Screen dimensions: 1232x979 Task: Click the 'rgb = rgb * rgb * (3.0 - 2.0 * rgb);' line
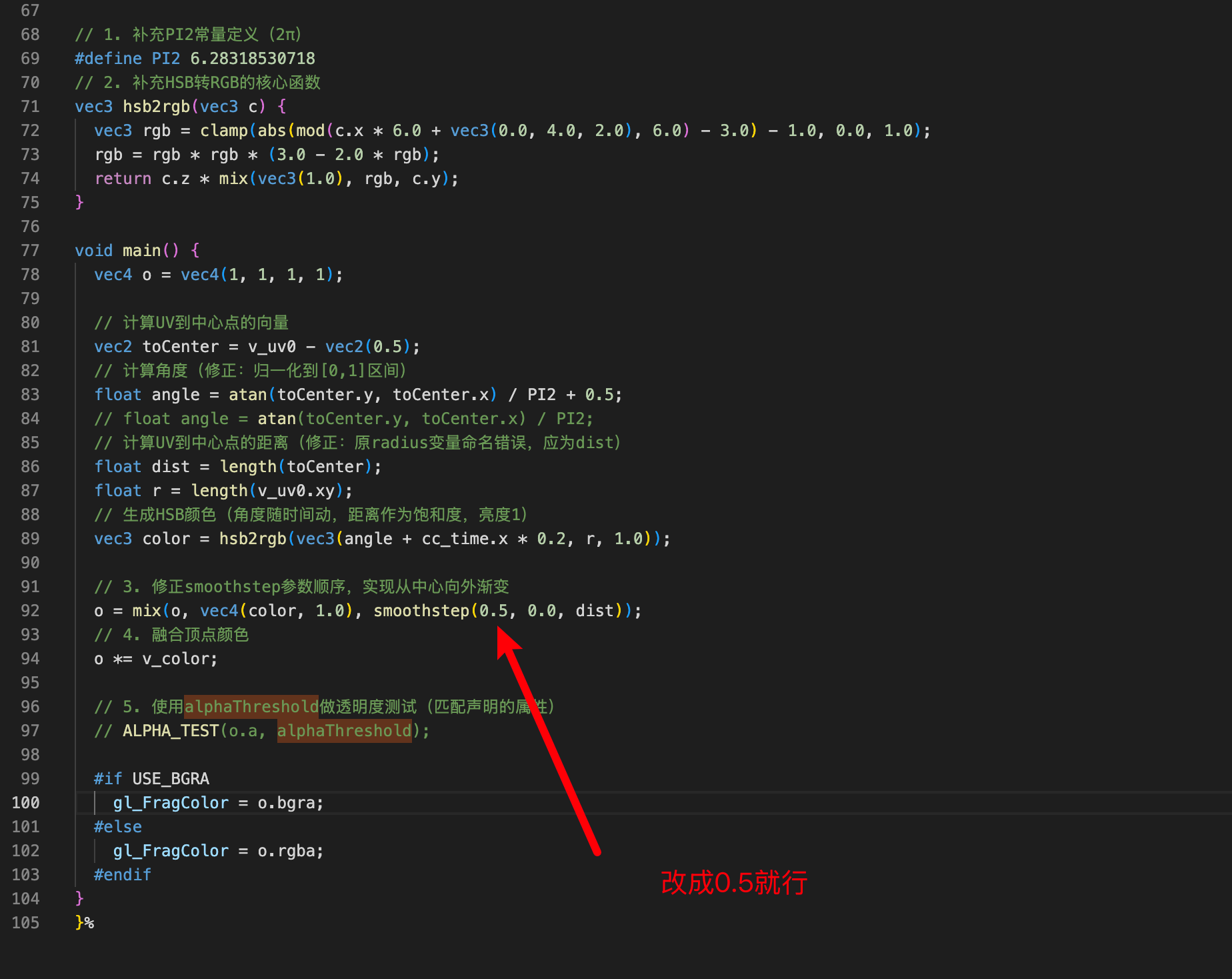point(267,154)
